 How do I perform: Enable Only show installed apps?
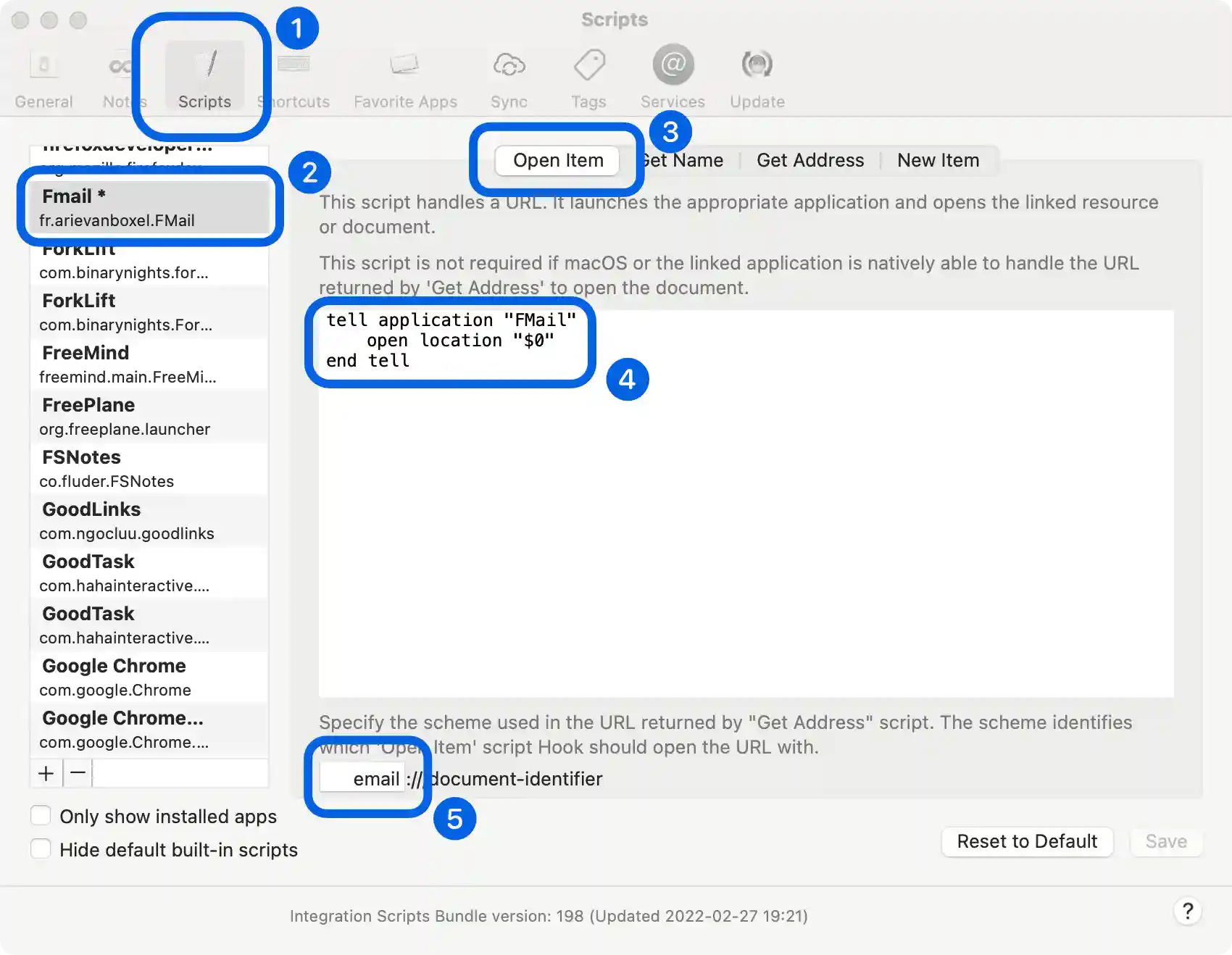[41, 816]
